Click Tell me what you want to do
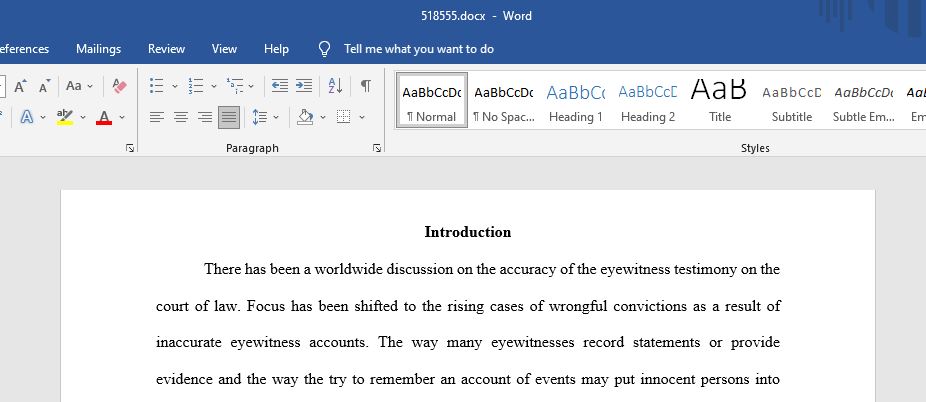Screen dimensions: 926x402 419,49
